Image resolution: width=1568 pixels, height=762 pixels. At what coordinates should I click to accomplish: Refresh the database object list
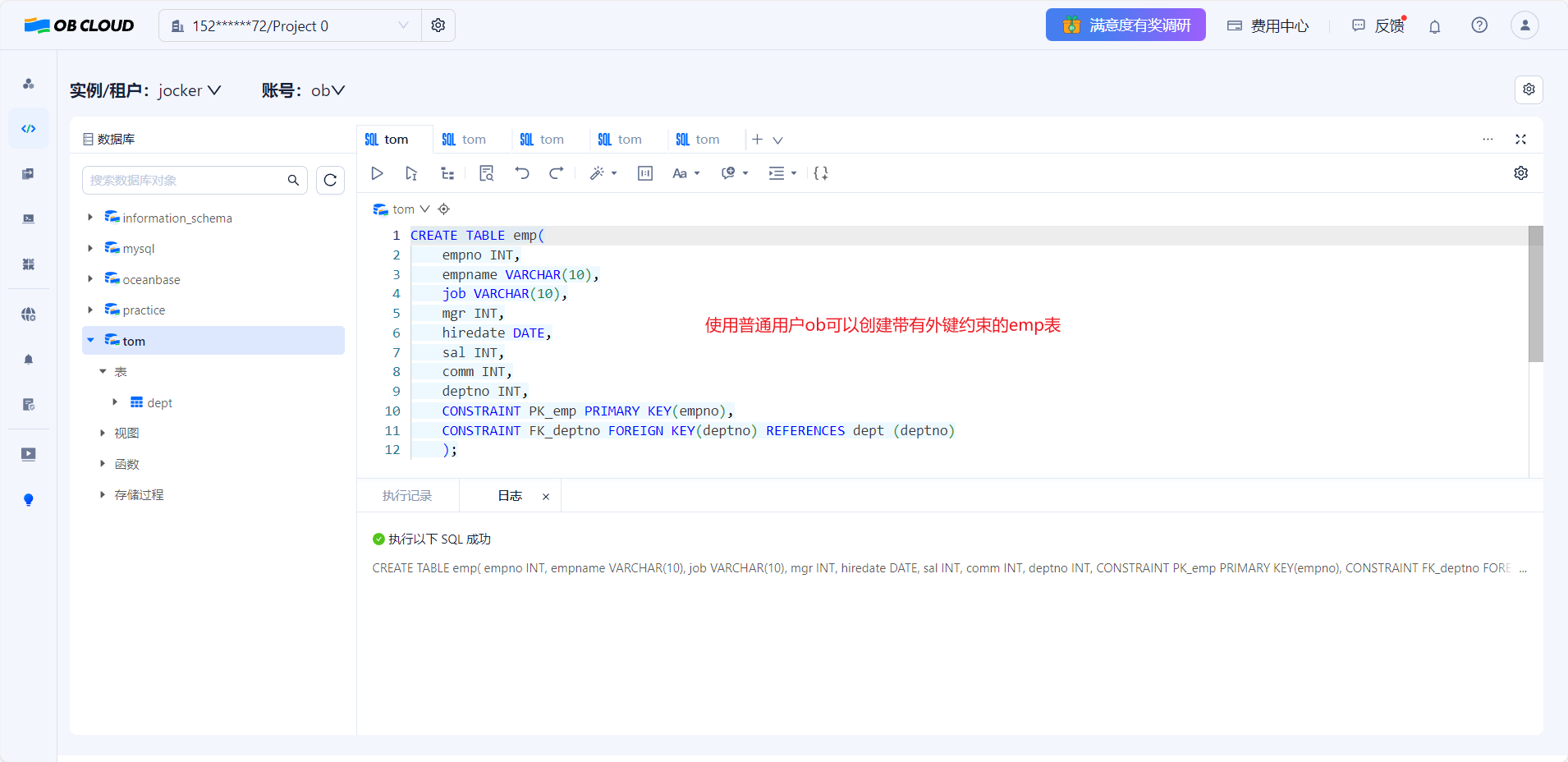330,181
